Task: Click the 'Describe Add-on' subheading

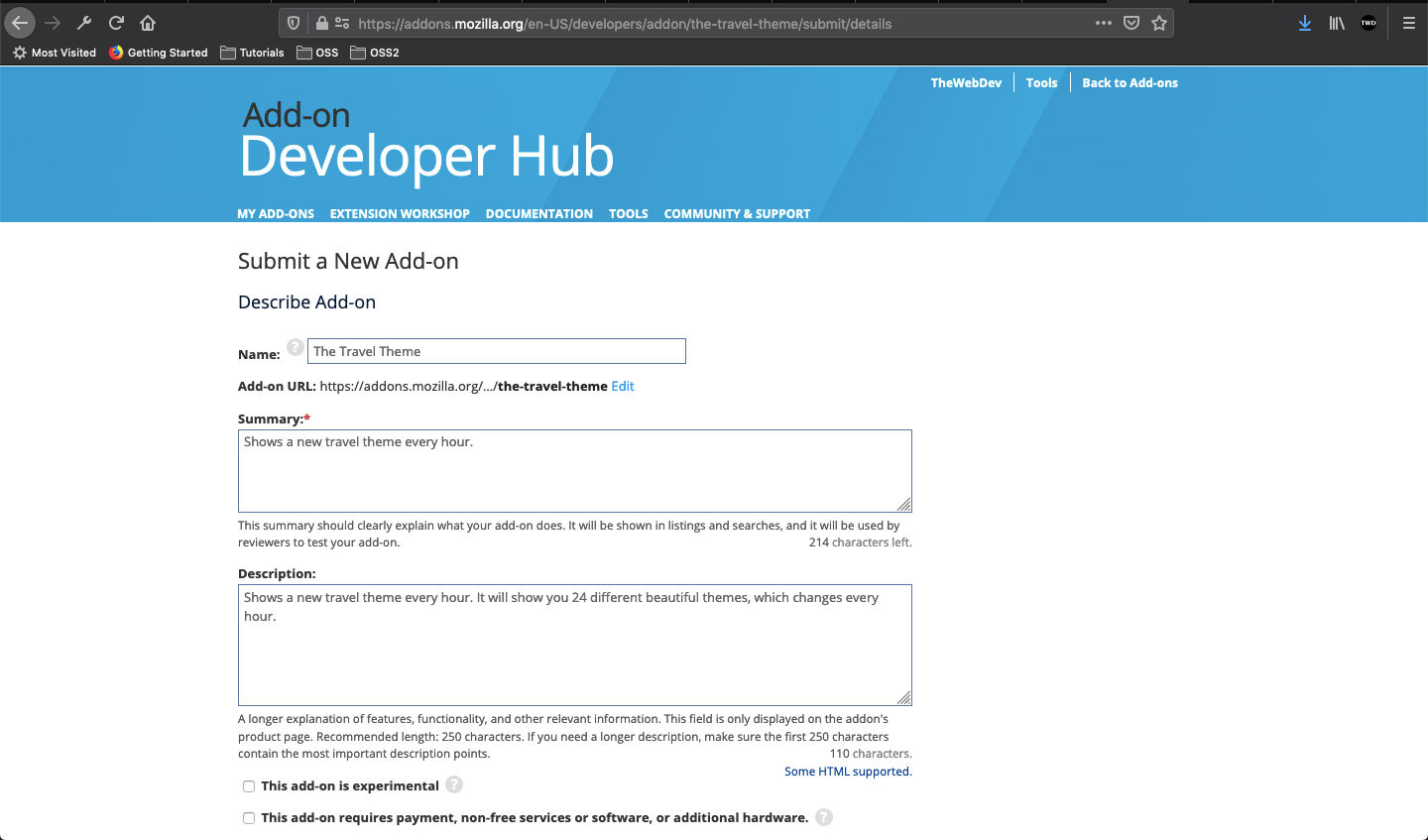Action: pos(306,301)
